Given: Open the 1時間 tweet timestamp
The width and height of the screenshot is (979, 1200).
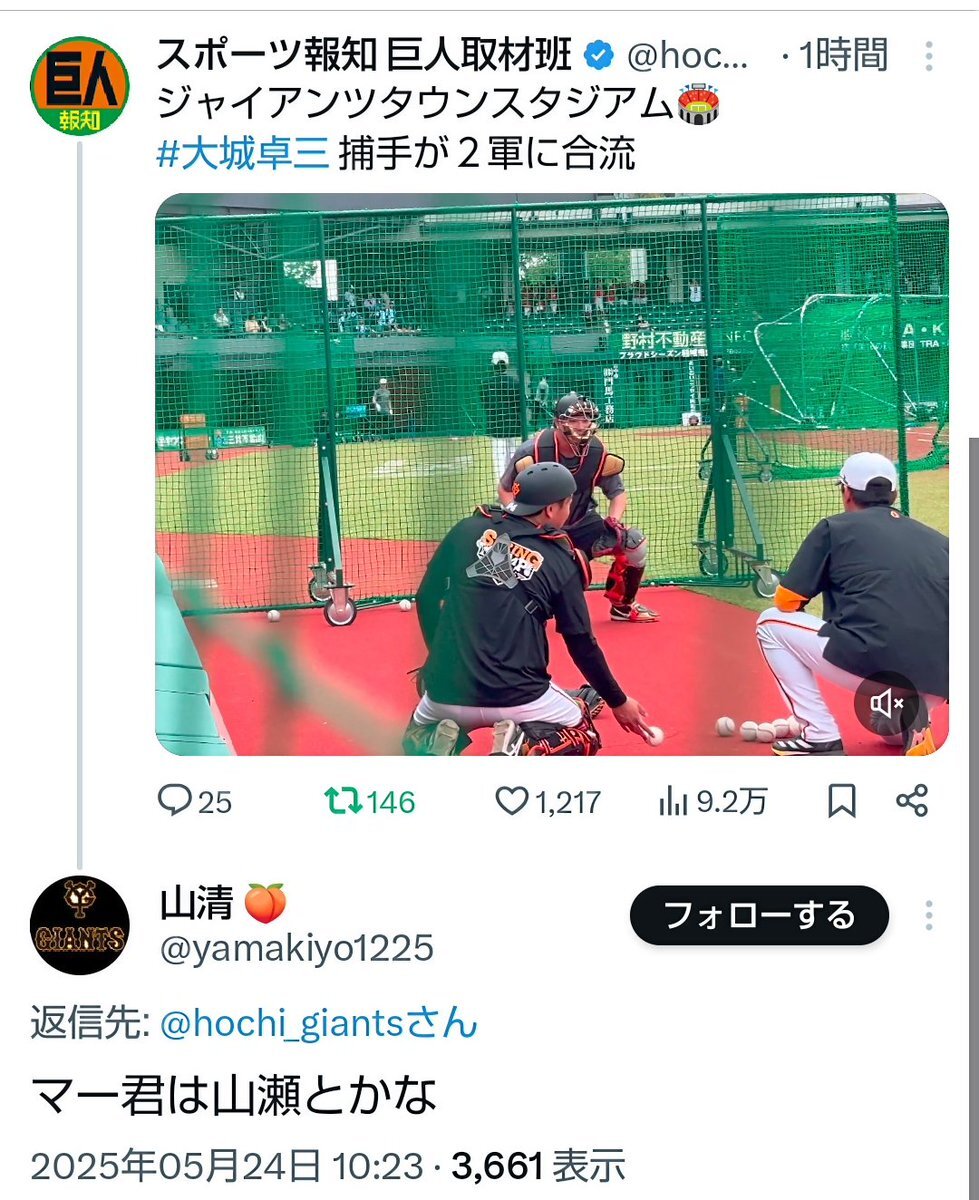Looking at the screenshot, I should coord(842,56).
